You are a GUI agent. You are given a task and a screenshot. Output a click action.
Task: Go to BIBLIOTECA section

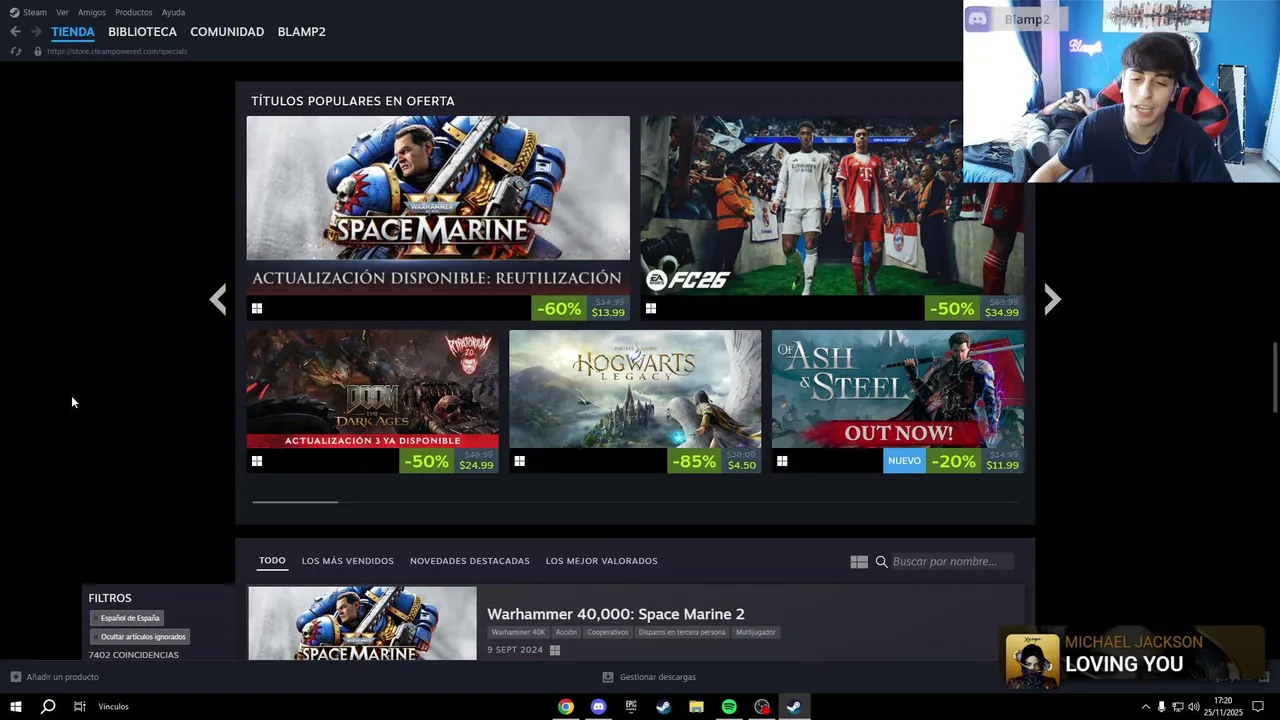tap(142, 32)
